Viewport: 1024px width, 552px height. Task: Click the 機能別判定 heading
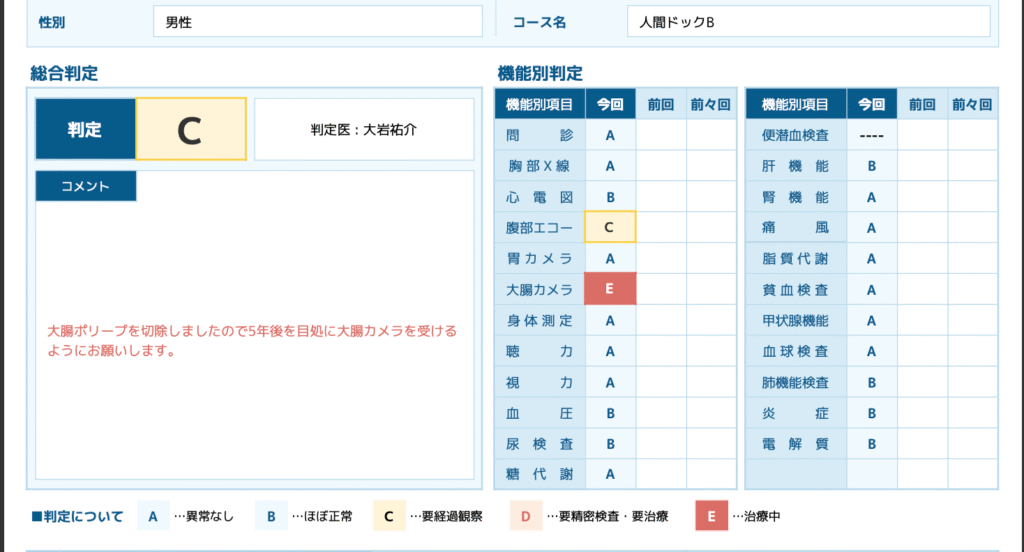tap(539, 73)
